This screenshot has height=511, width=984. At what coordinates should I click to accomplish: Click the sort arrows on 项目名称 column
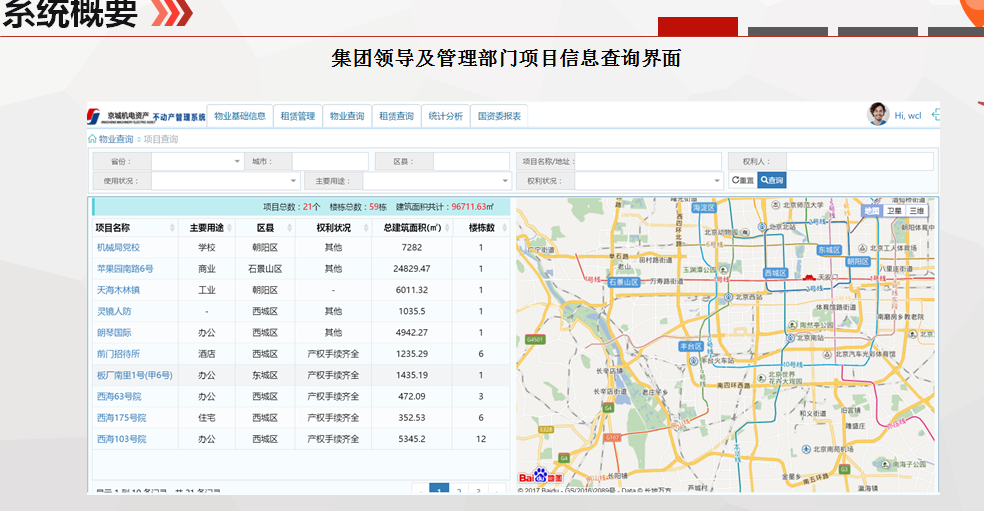(x=171, y=228)
